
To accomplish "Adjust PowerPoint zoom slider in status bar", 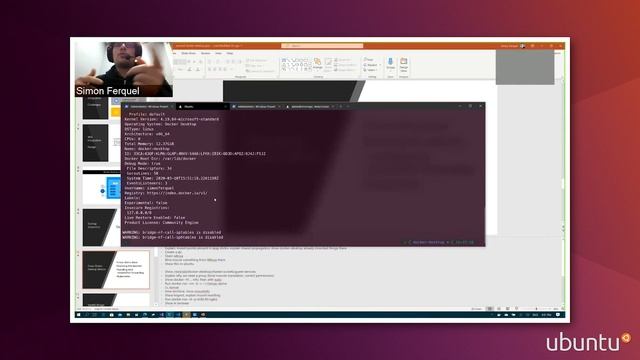I will coord(536,309).
